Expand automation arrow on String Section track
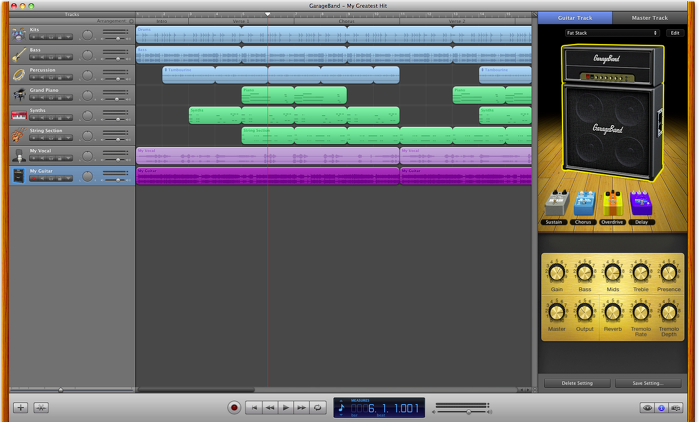 click(x=68, y=138)
